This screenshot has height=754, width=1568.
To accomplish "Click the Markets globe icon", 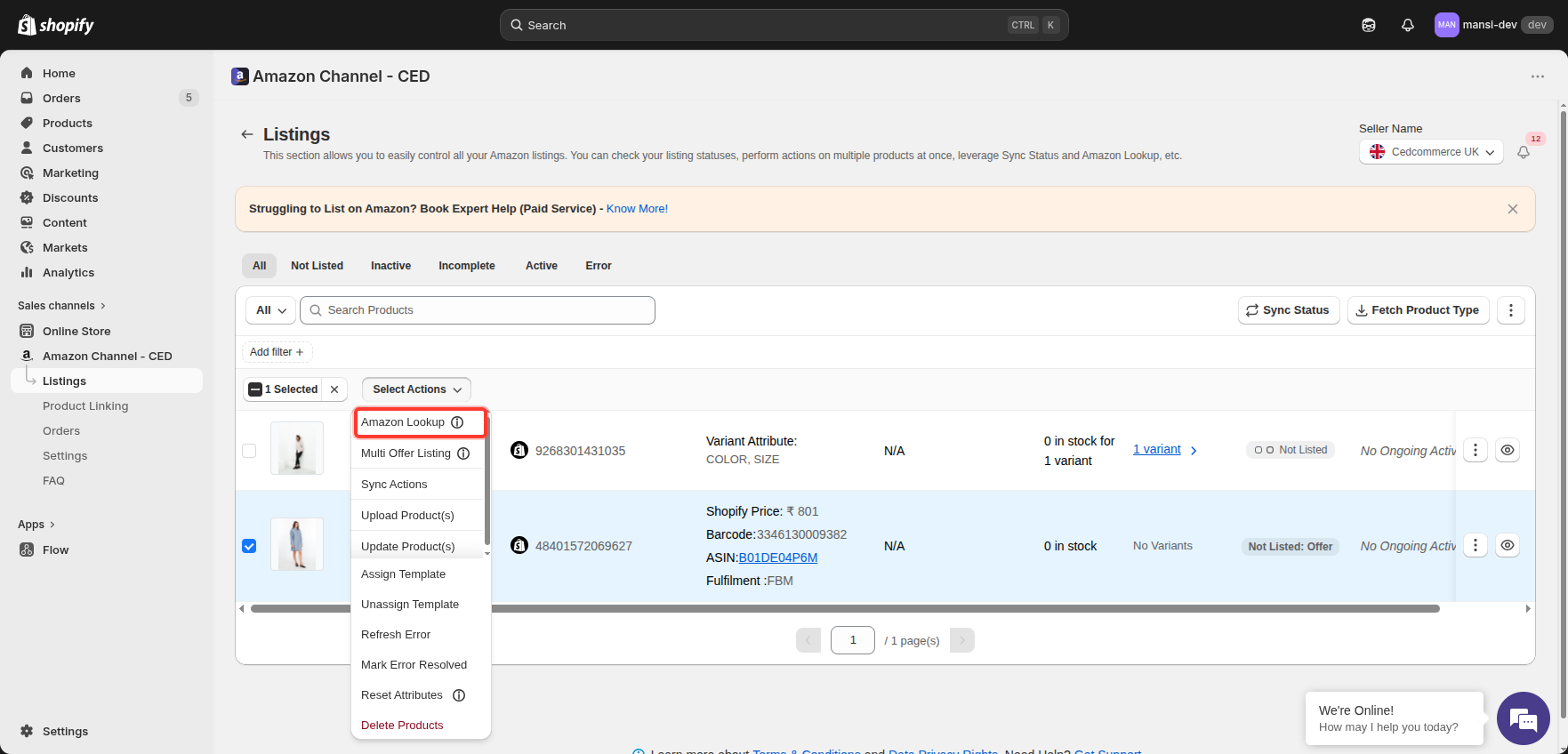I will (27, 247).
